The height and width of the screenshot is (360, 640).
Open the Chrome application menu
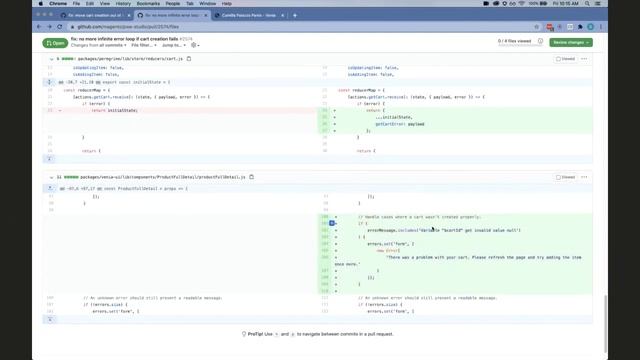(58, 4)
